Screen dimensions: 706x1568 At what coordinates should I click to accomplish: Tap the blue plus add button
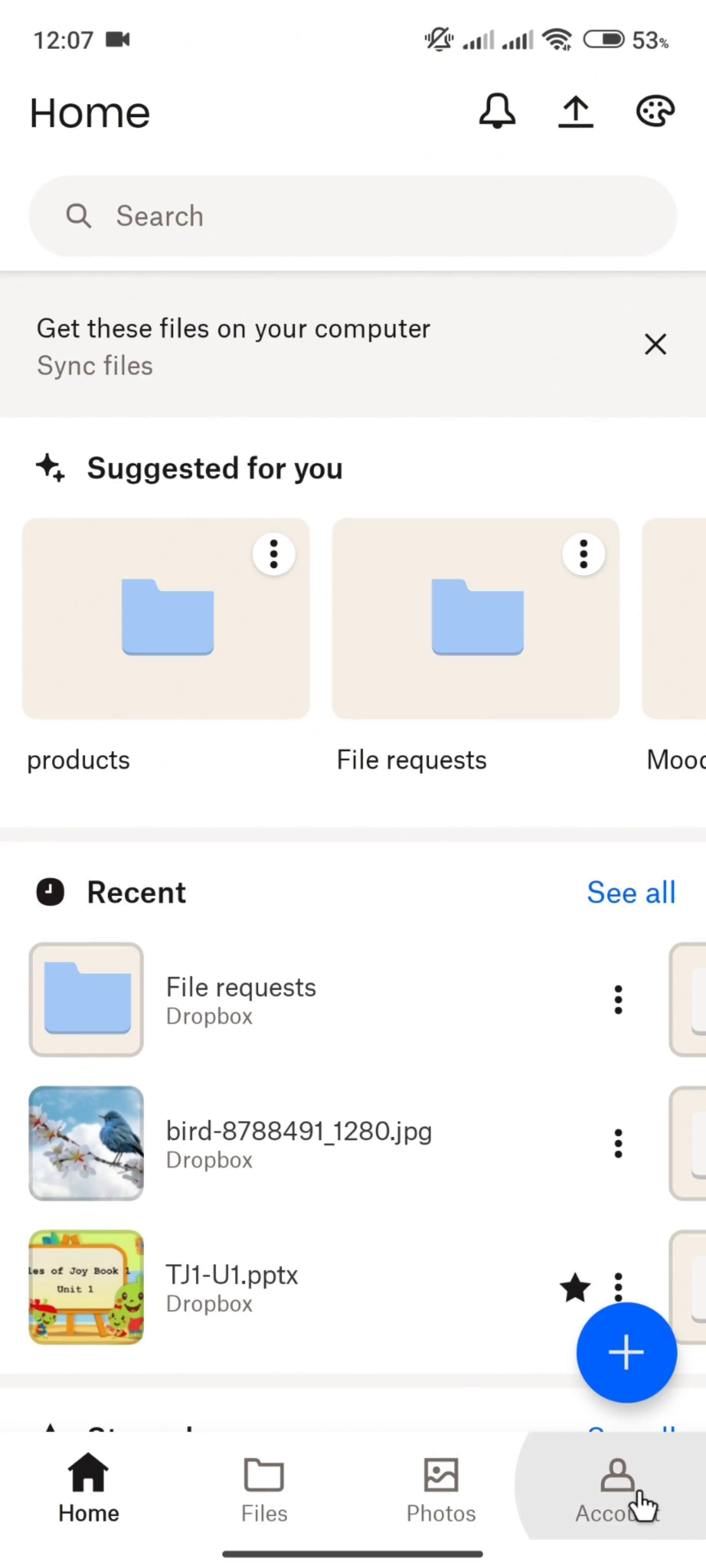click(626, 1352)
